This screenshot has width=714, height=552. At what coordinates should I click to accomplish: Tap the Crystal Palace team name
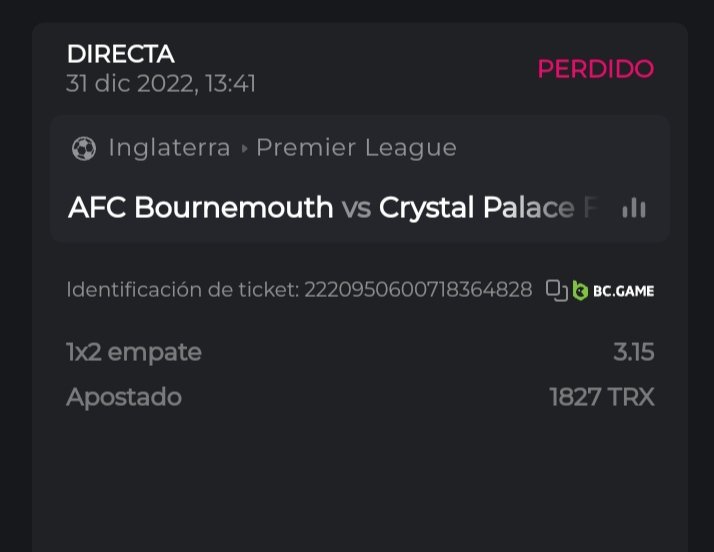click(476, 208)
